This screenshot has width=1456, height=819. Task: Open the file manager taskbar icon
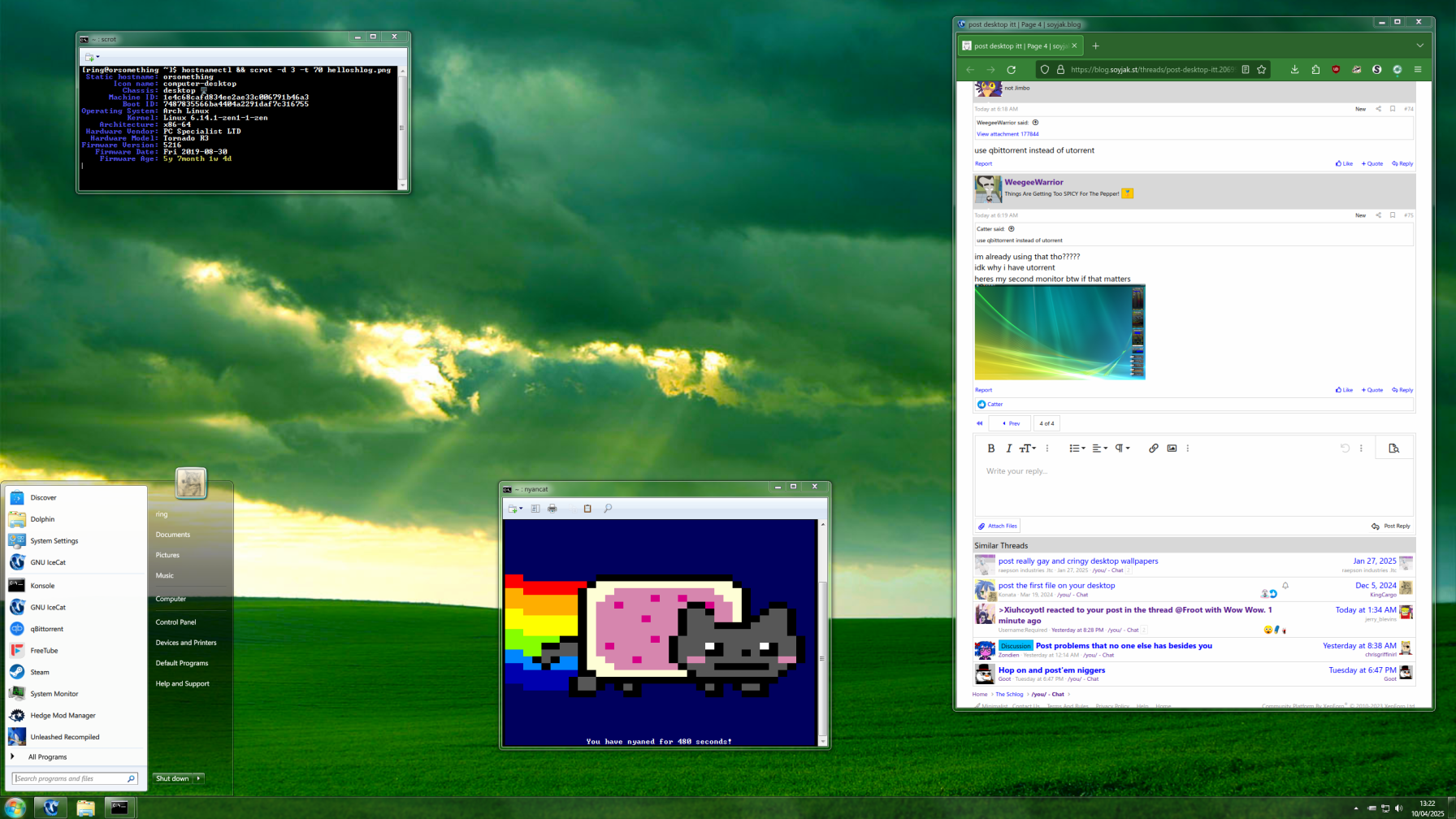(85, 808)
